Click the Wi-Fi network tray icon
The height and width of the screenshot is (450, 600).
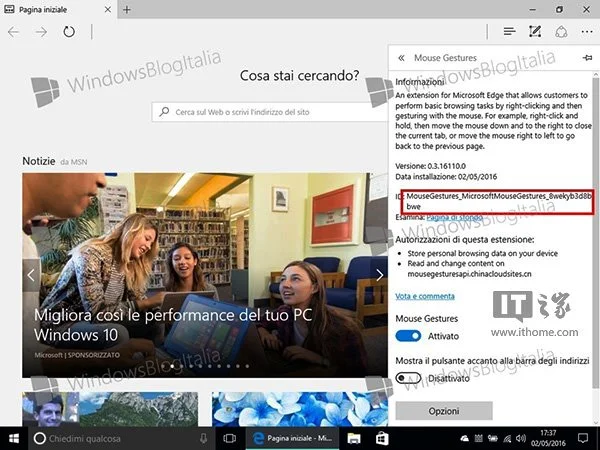point(507,439)
